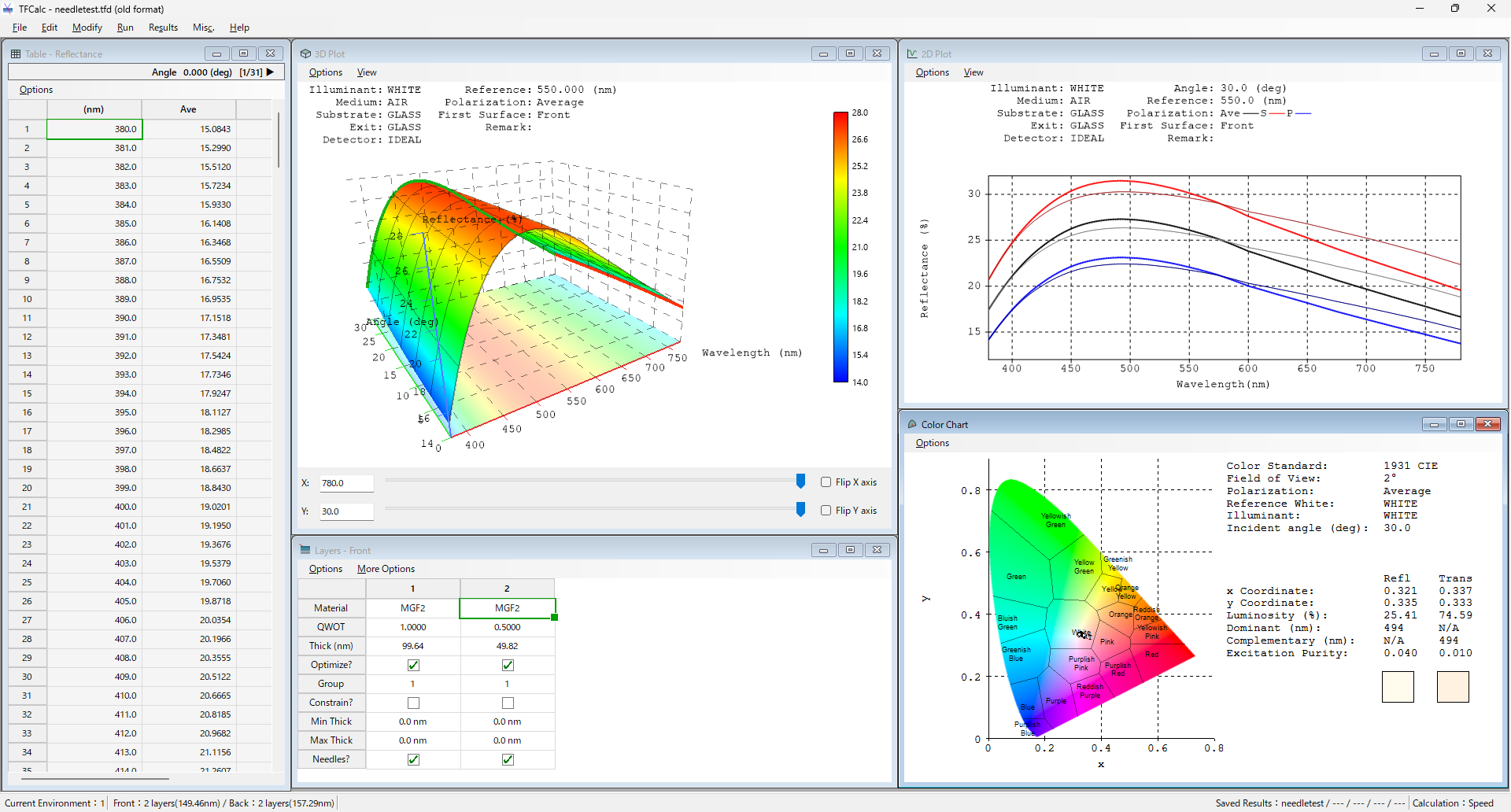Minimize the 2D Plot window

tap(1434, 54)
